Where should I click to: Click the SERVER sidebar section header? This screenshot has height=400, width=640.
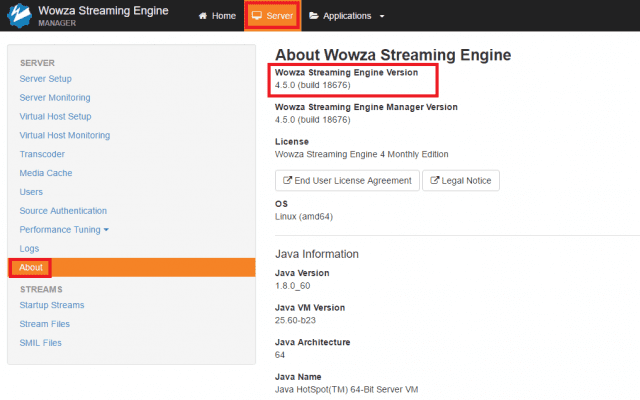[37, 63]
